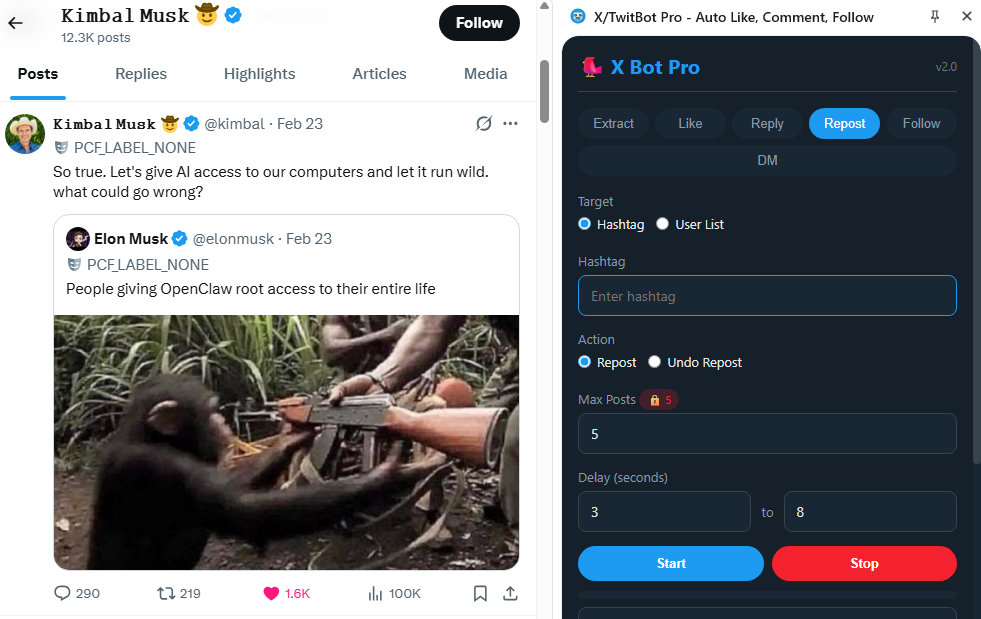Click the share post icon
The height and width of the screenshot is (619, 981).
[510, 593]
